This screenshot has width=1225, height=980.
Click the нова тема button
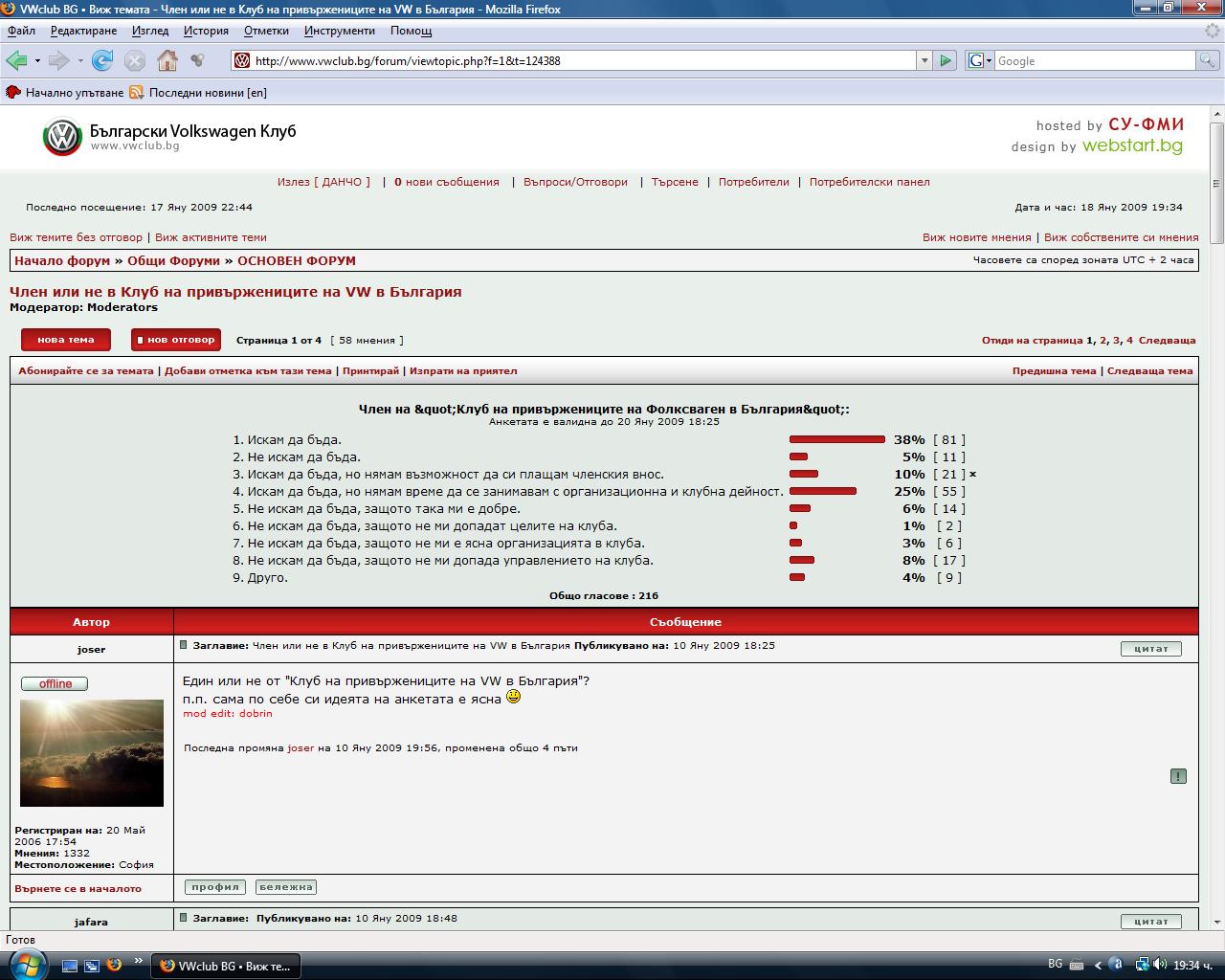pyautogui.click(x=66, y=340)
